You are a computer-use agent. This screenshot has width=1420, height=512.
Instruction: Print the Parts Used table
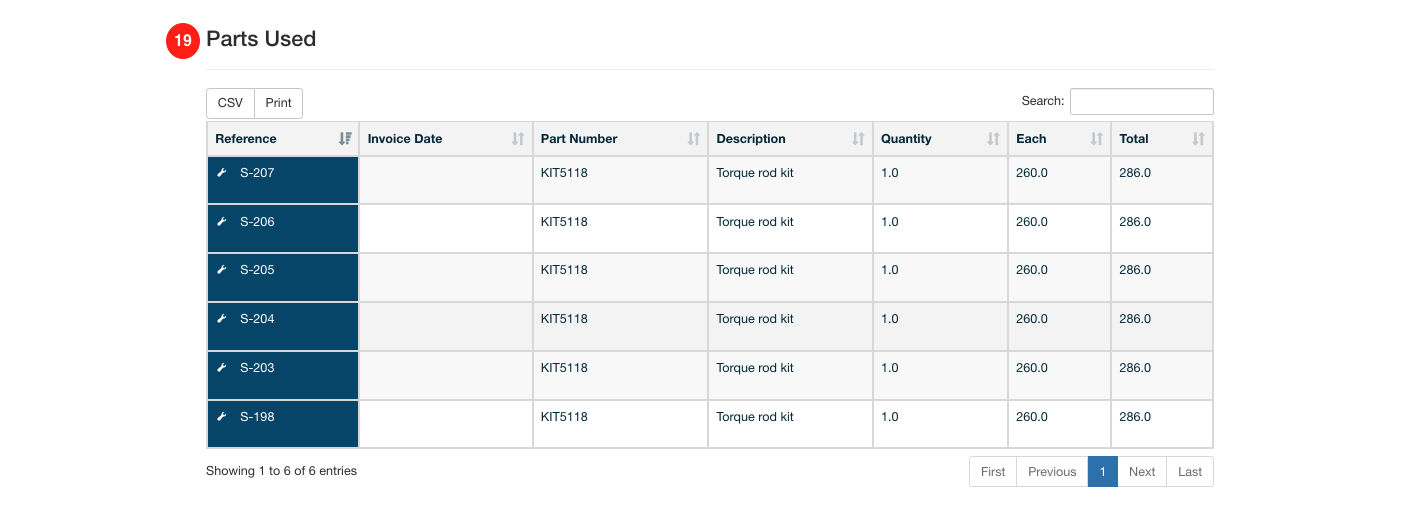point(279,103)
